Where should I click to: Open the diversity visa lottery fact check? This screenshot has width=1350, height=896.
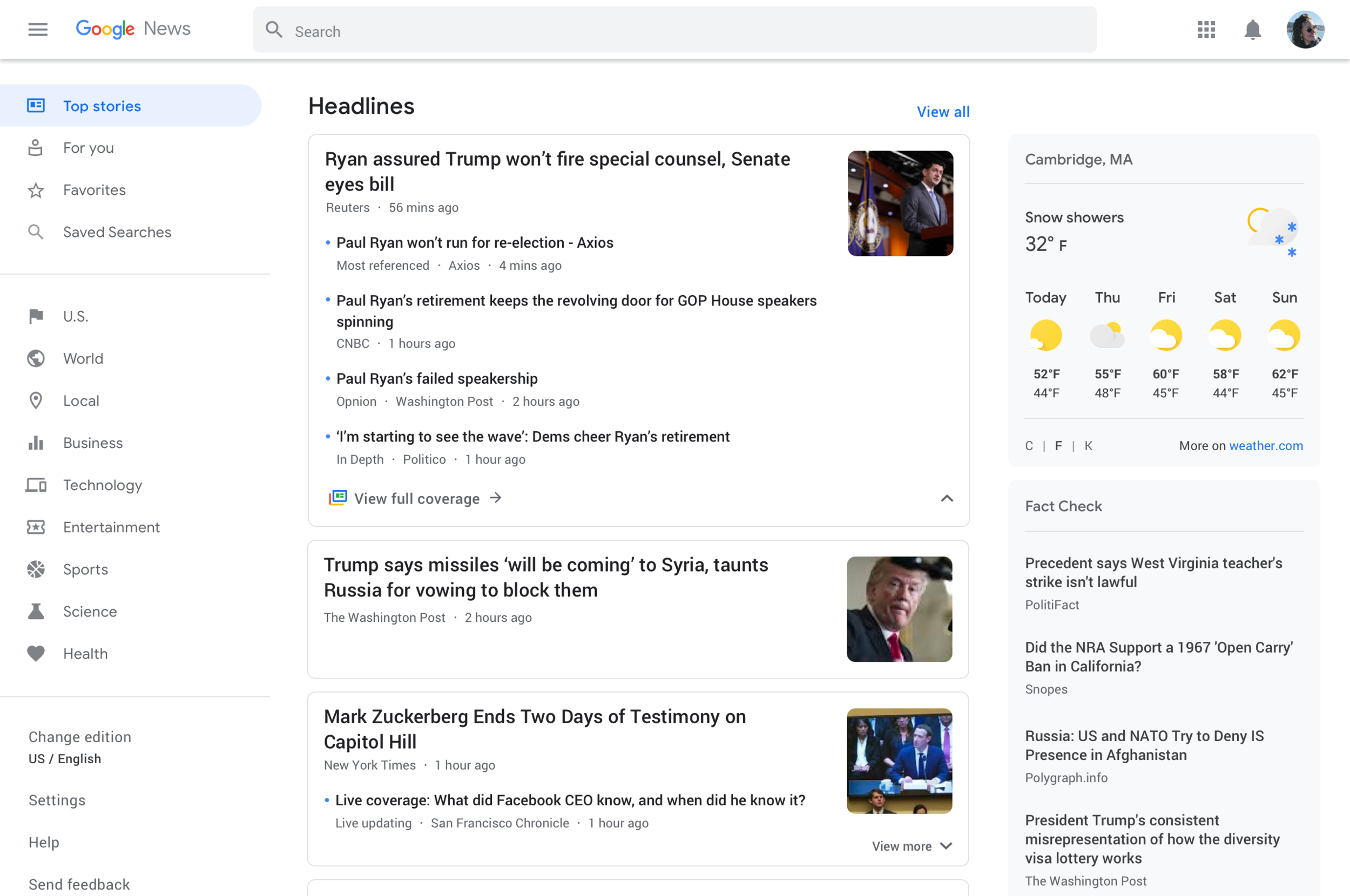point(1152,839)
